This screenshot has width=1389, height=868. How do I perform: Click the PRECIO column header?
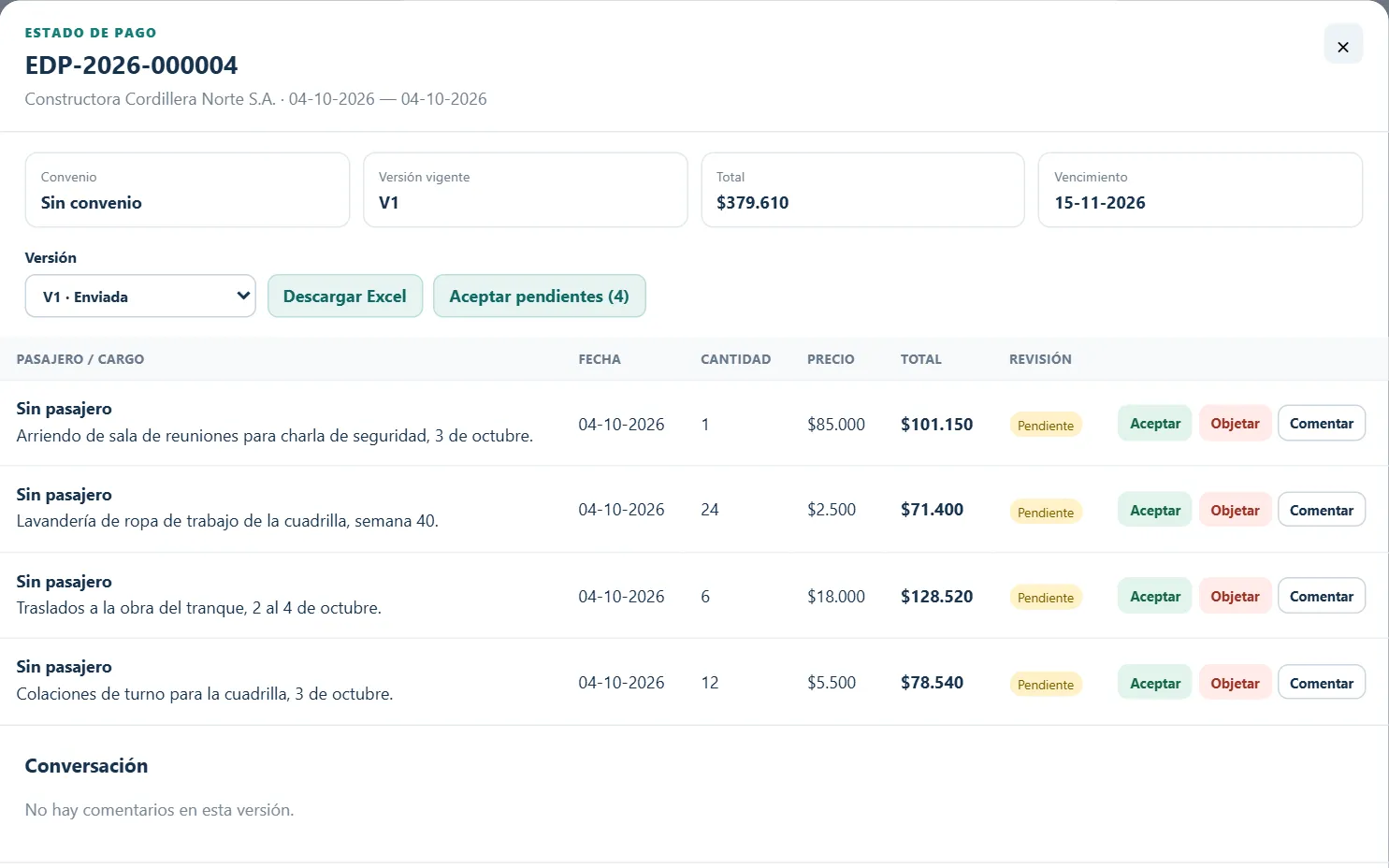(831, 359)
